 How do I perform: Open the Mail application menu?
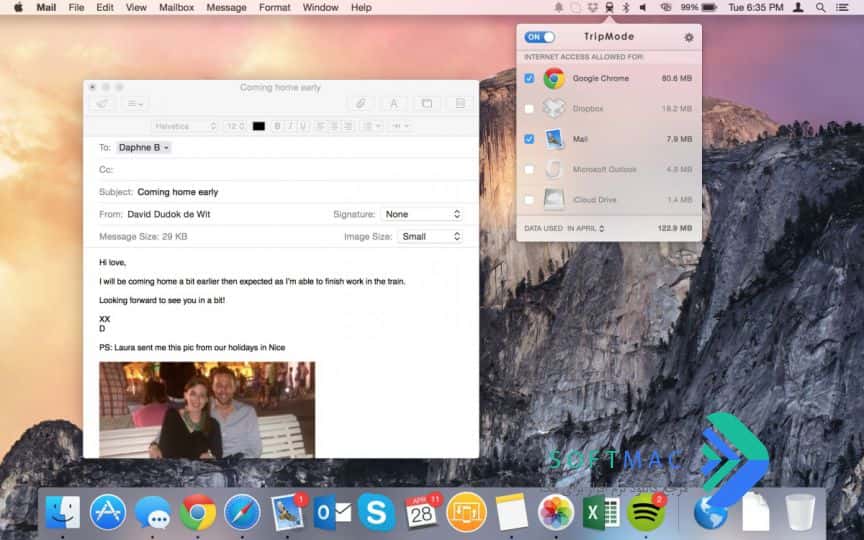pos(46,7)
